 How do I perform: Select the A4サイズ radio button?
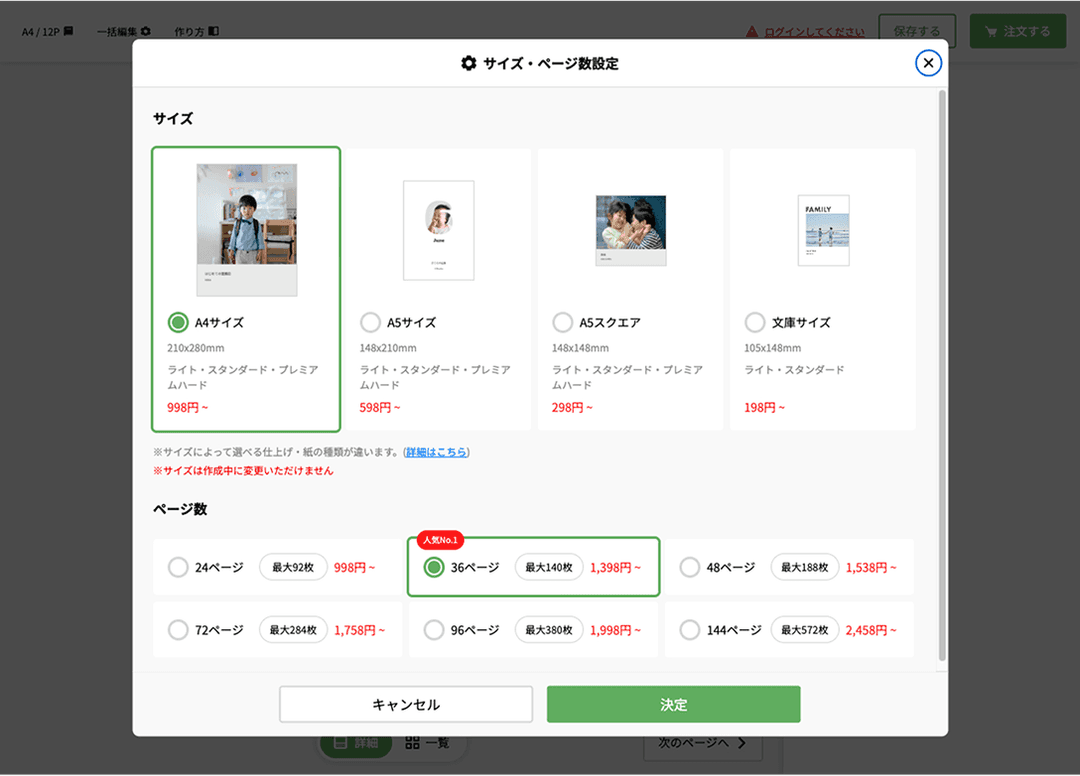pyautogui.click(x=178, y=322)
